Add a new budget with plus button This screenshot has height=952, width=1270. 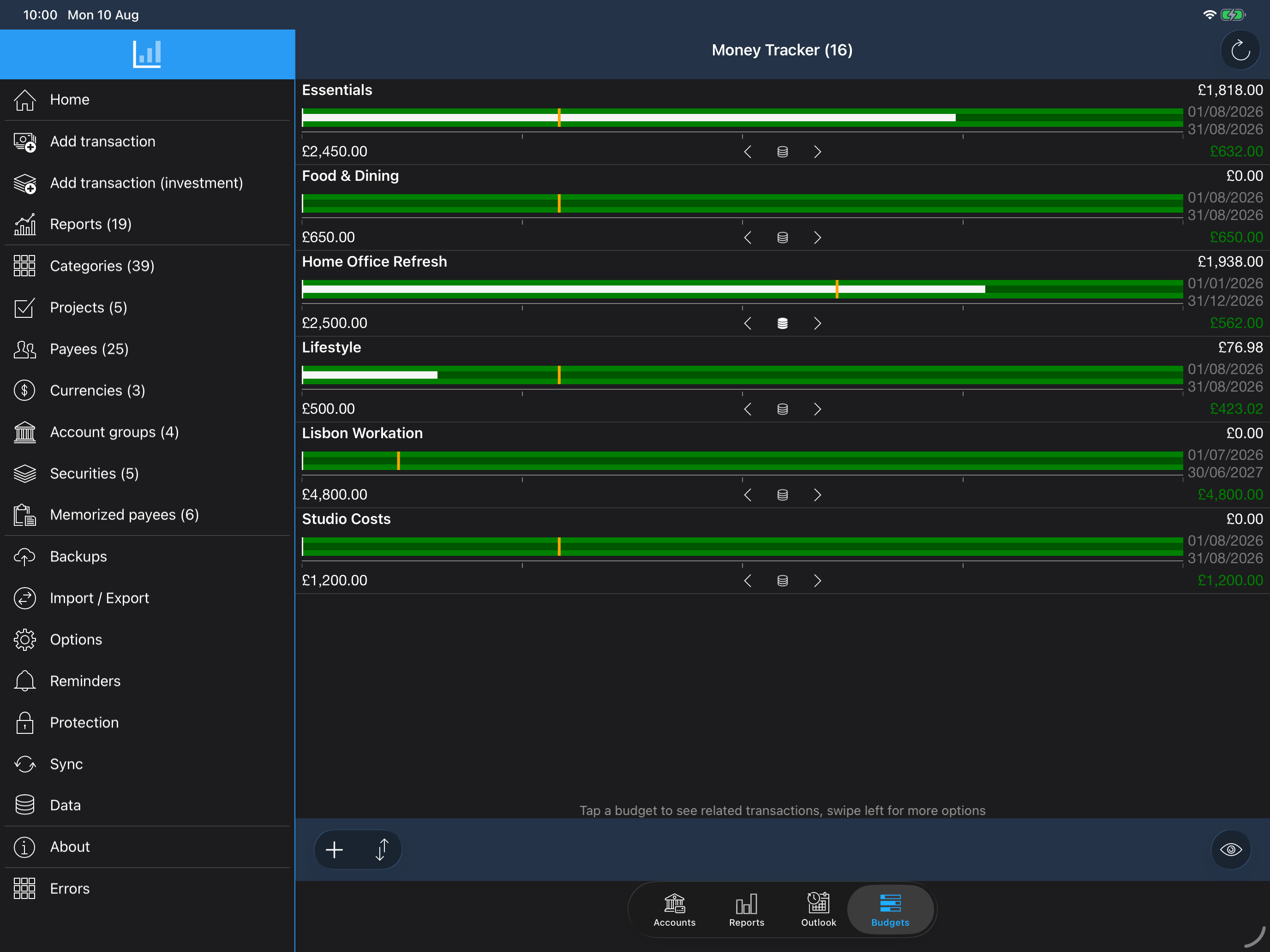tap(334, 849)
